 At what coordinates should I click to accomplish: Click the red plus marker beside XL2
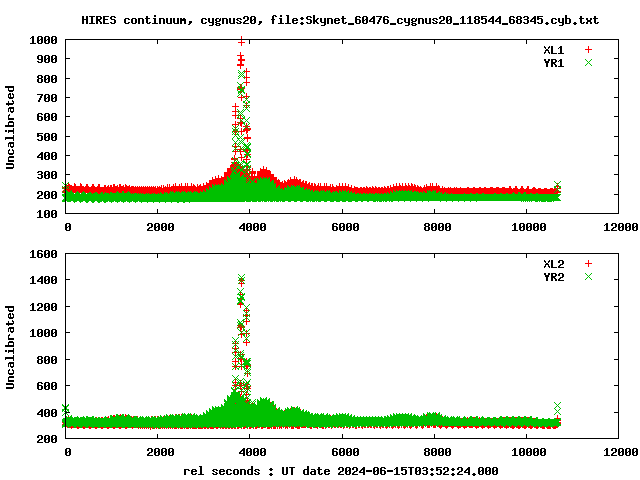tap(588, 264)
